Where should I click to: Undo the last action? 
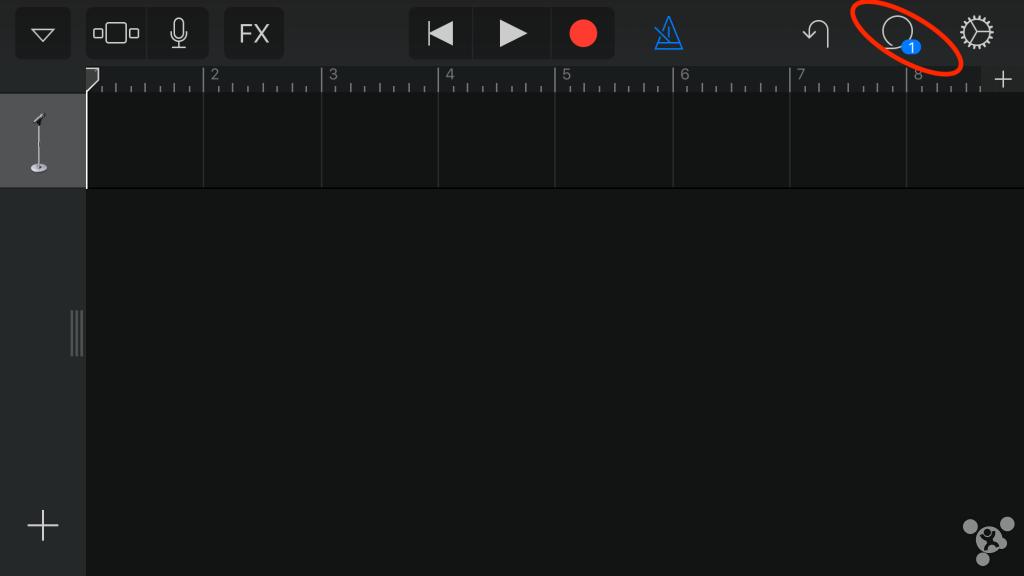click(x=816, y=33)
